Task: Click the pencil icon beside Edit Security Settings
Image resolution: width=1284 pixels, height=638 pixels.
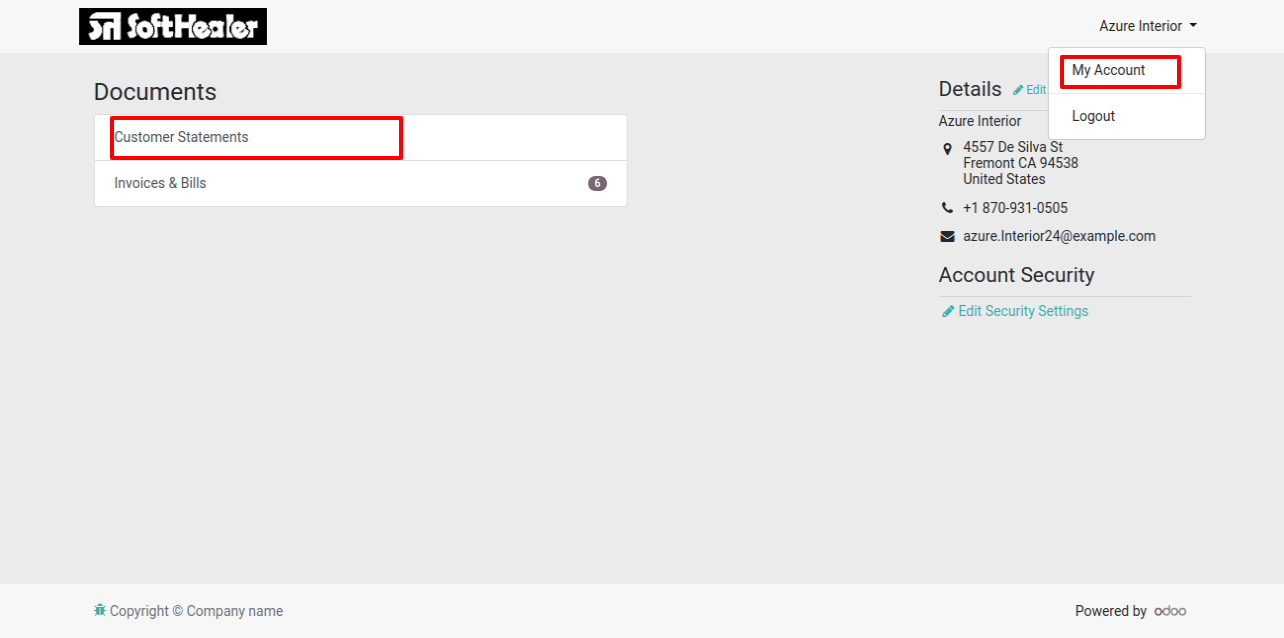Action: [948, 311]
